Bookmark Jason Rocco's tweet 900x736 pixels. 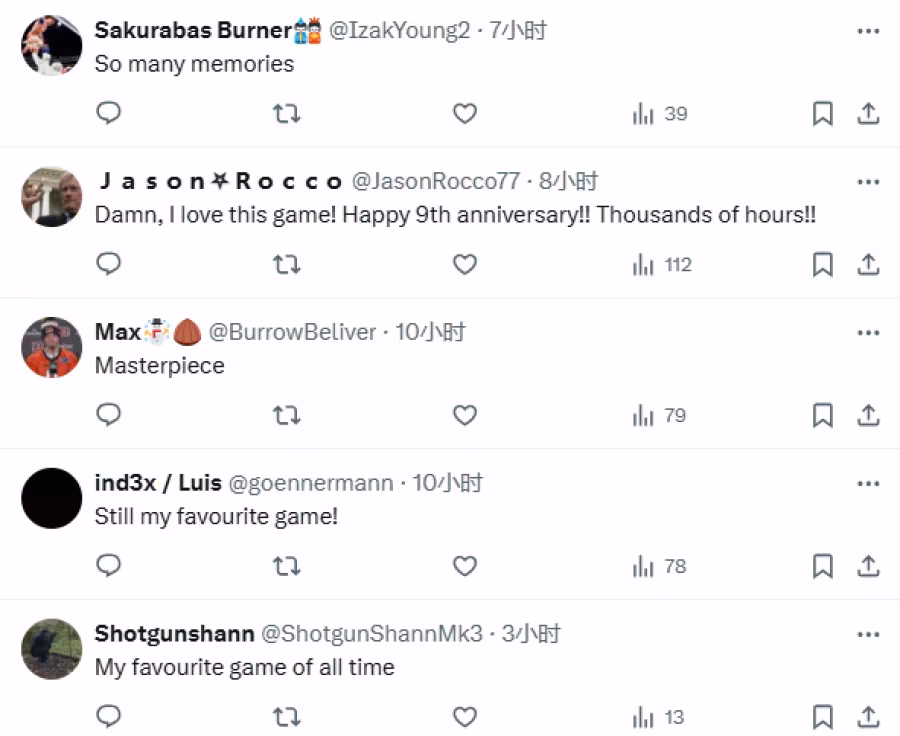pyautogui.click(x=822, y=265)
